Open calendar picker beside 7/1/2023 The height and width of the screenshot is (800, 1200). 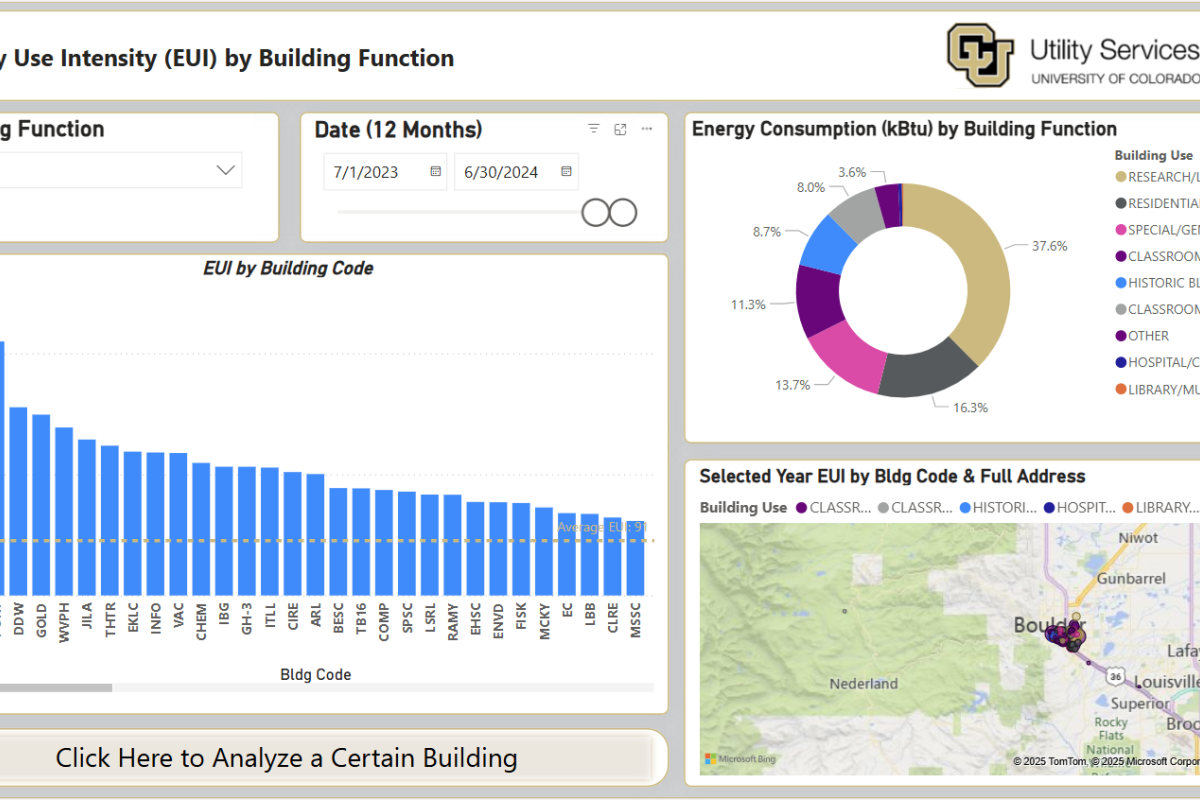coord(436,172)
